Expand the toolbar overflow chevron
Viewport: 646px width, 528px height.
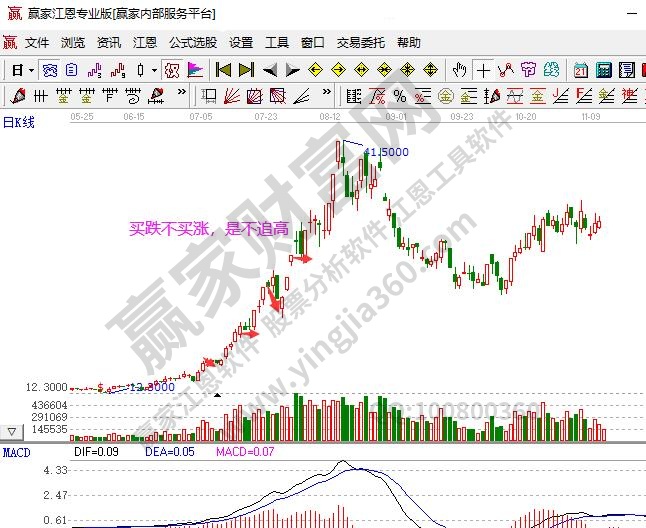[x=181, y=92]
